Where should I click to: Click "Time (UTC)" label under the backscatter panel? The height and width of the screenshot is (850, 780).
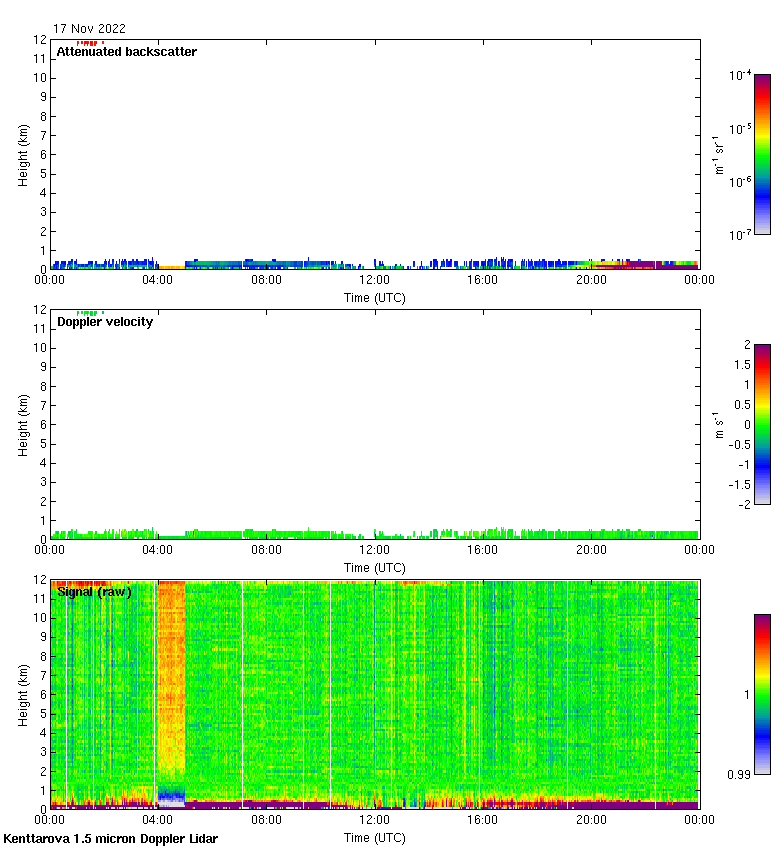(x=375, y=297)
